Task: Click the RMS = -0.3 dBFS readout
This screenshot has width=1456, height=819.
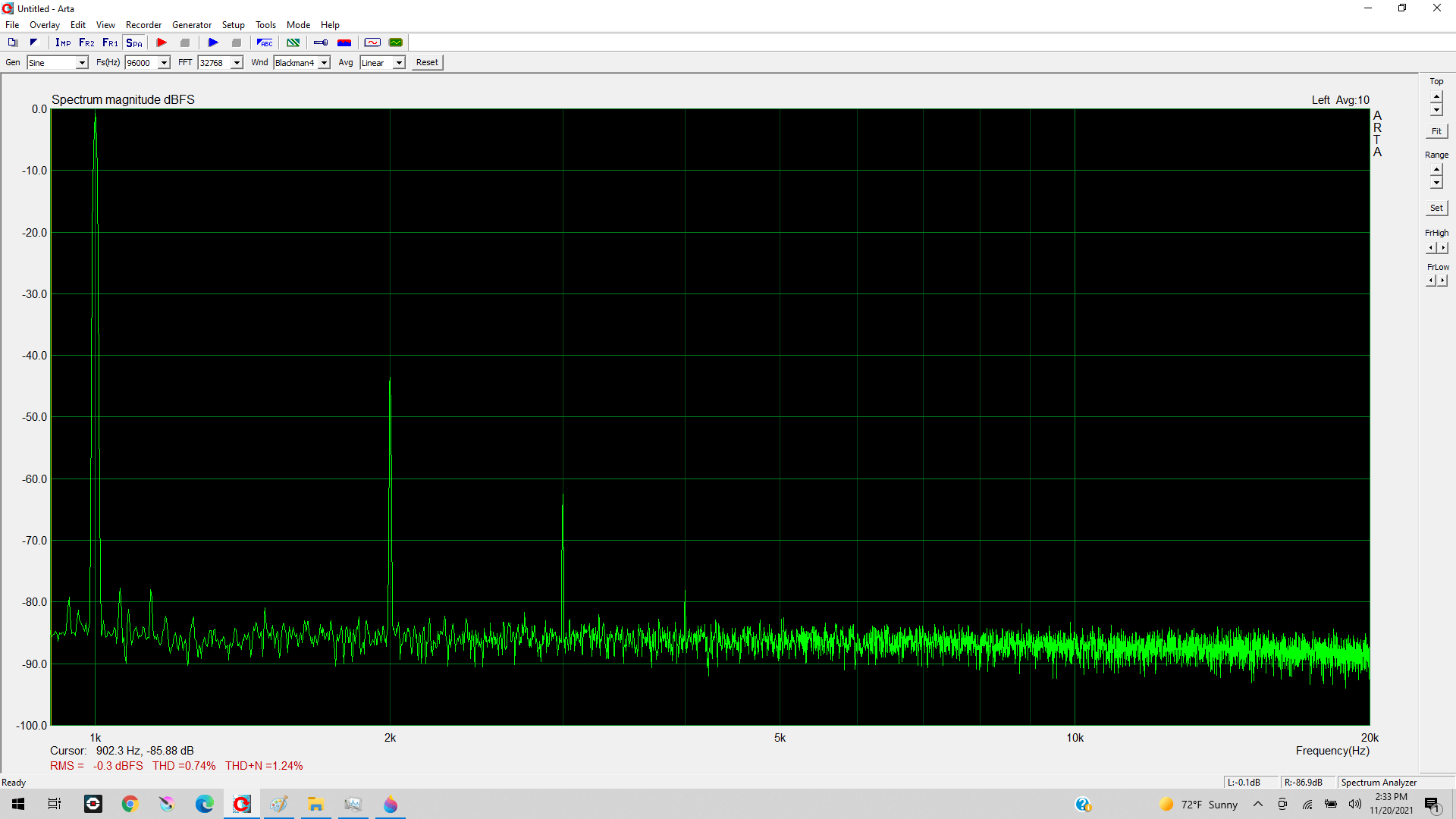Action: (x=96, y=766)
